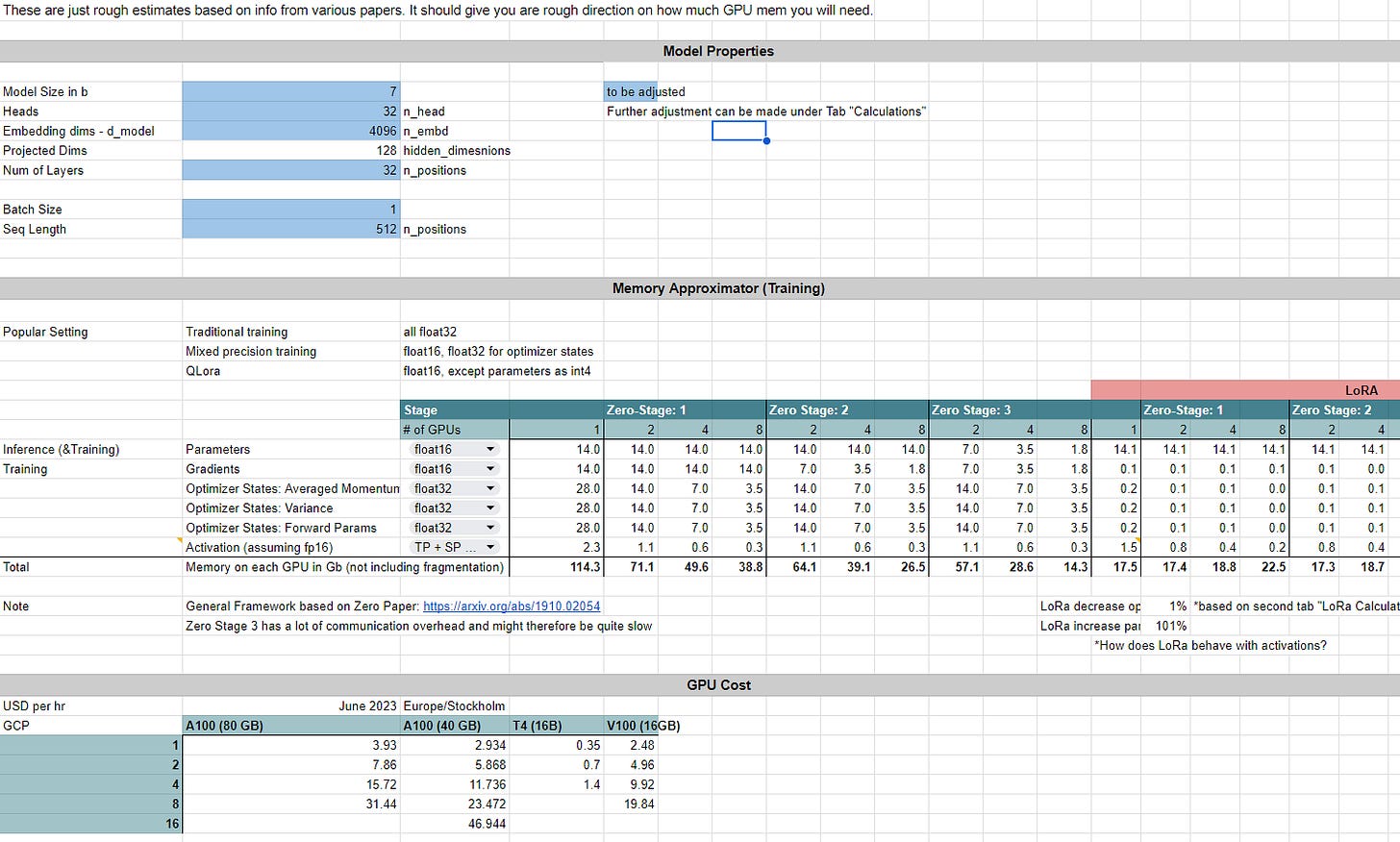Select LoRA total cell '18.7'

(1363, 567)
